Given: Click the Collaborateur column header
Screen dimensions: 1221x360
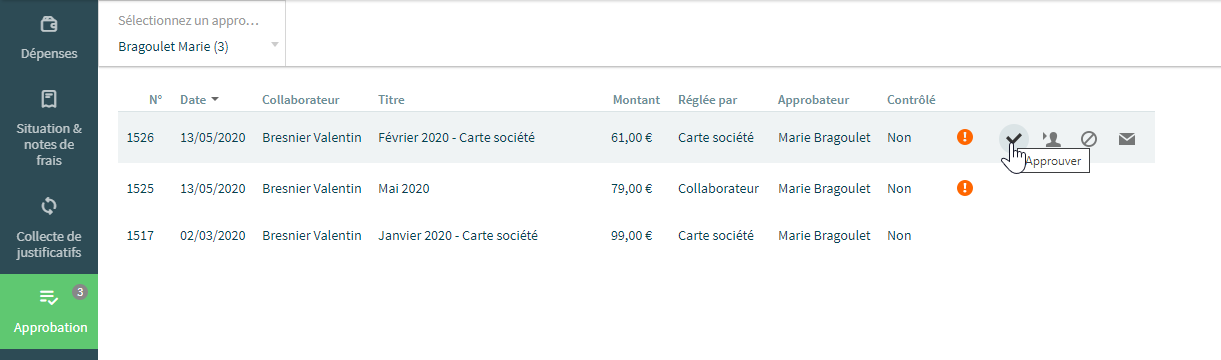Looking at the screenshot, I should [x=301, y=100].
